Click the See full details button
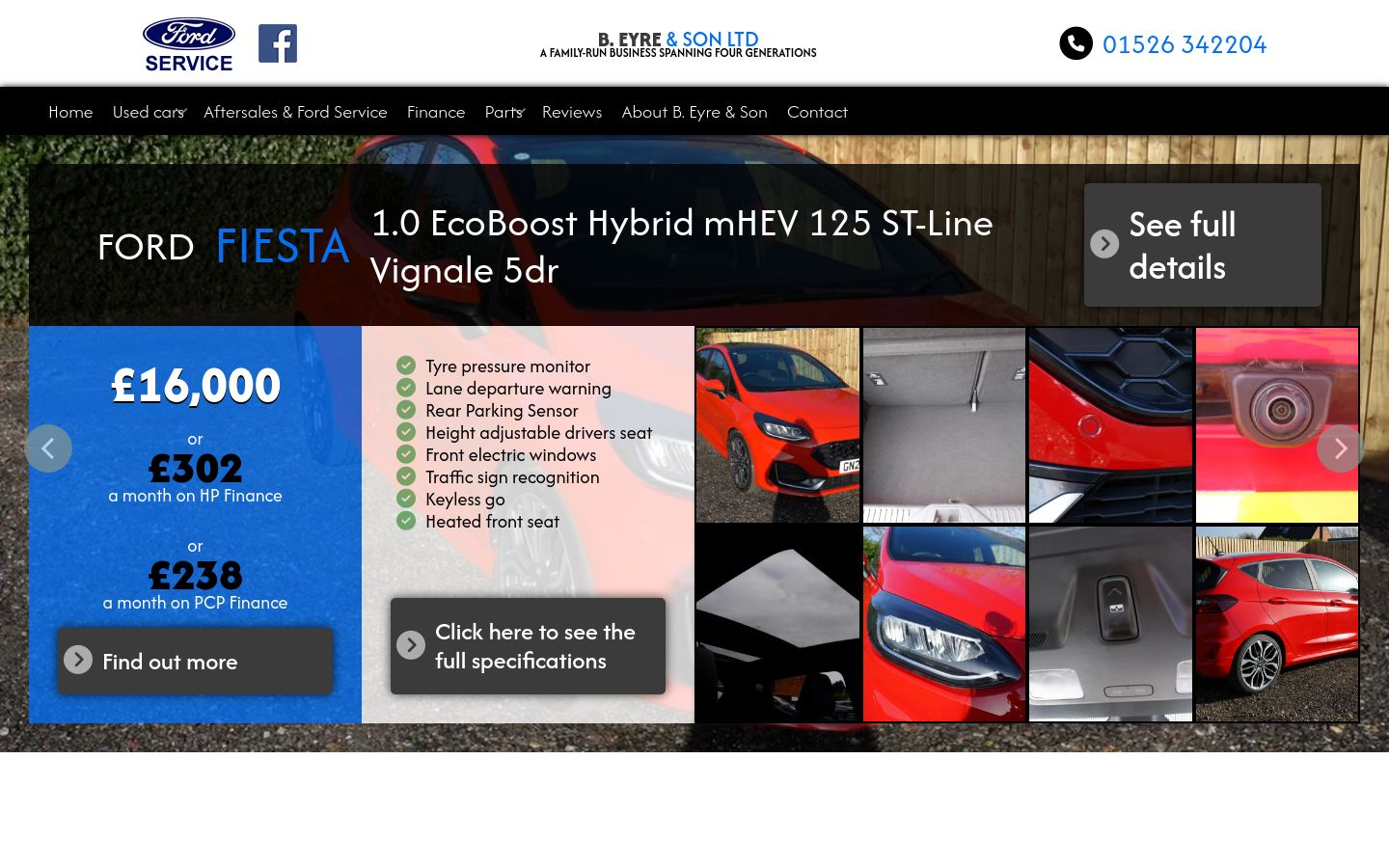This screenshot has height=868, width=1389. [x=1203, y=245]
